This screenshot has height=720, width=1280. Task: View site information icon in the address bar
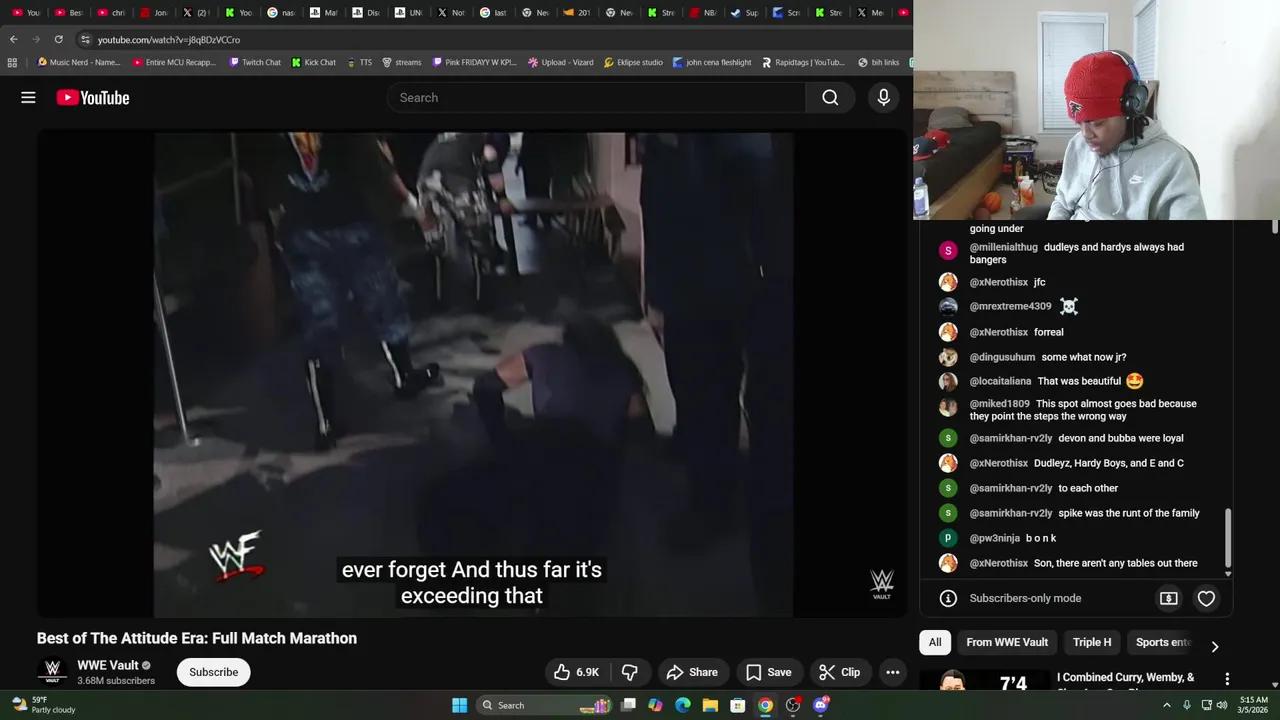pos(86,39)
